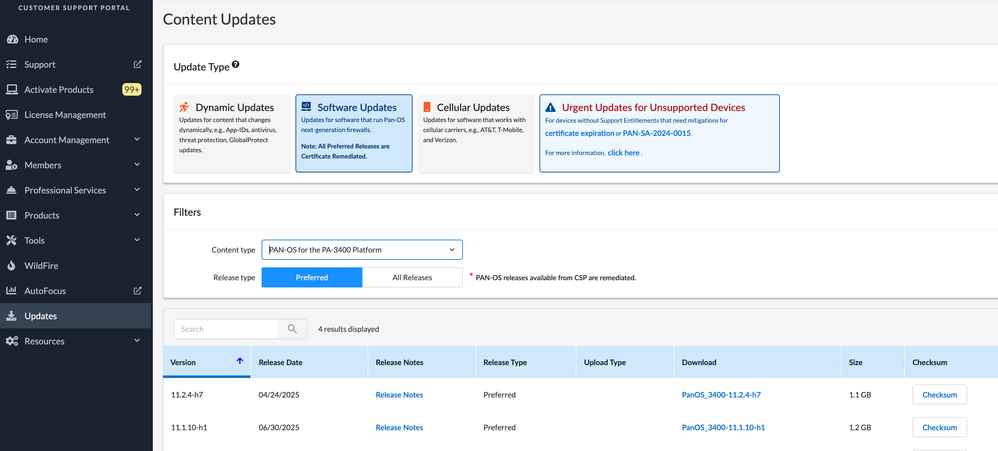Open the Updates sidebar item
The width and height of the screenshot is (998, 451).
click(x=76, y=316)
